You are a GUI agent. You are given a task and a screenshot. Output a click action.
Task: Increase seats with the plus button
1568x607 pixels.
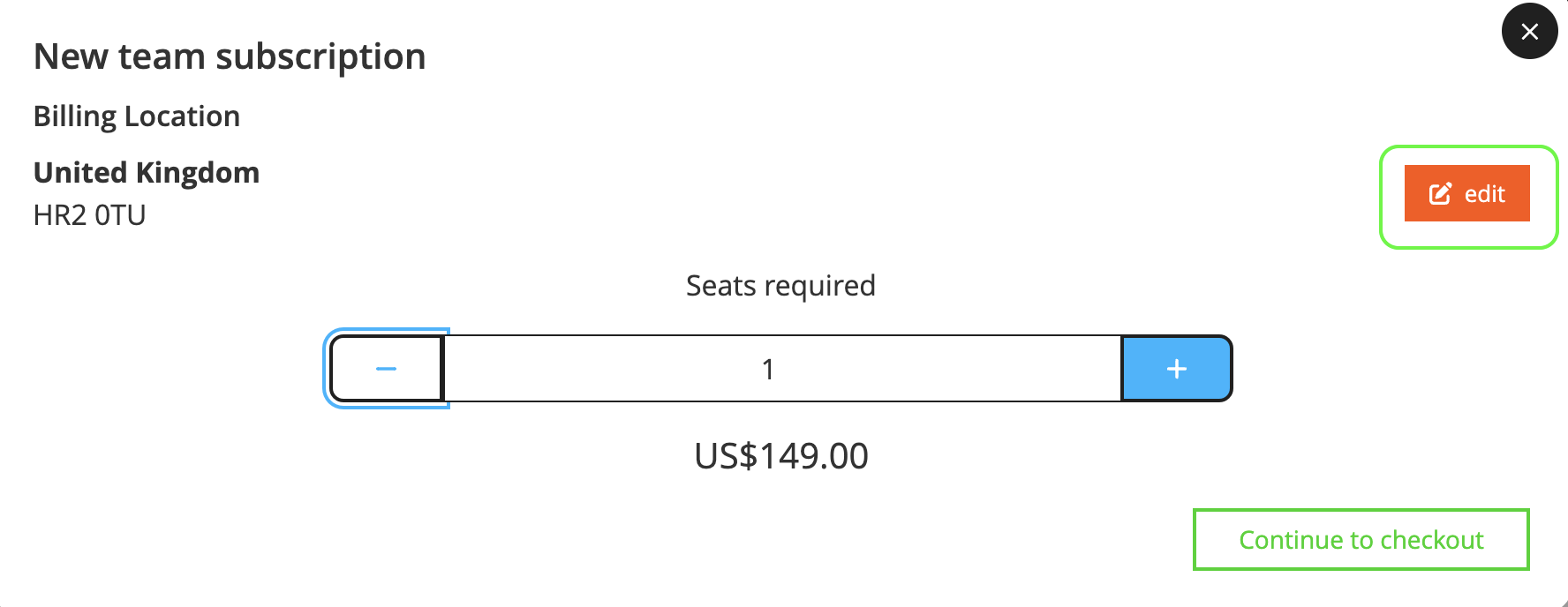tap(1176, 369)
